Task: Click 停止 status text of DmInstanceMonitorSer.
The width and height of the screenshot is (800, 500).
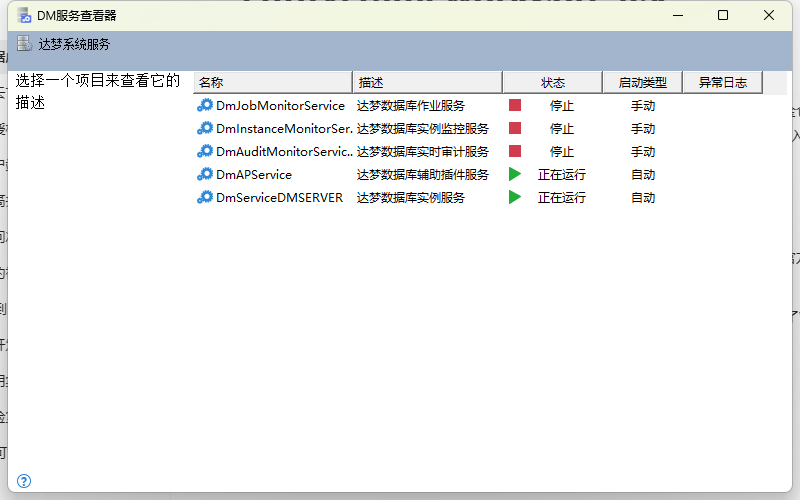Action: coord(562,129)
